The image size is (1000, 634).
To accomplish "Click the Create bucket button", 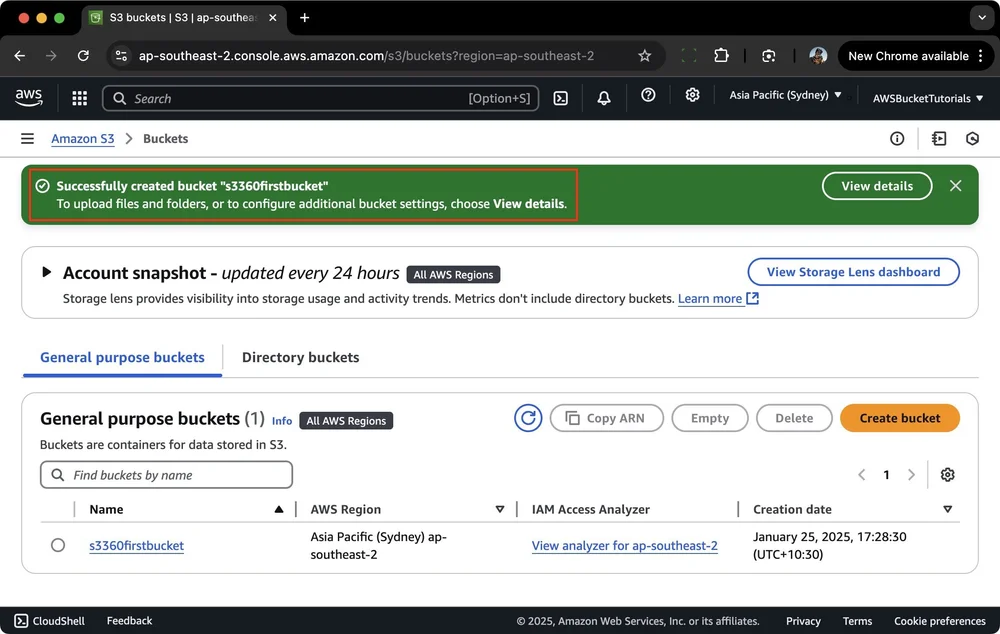I will click(x=899, y=418).
